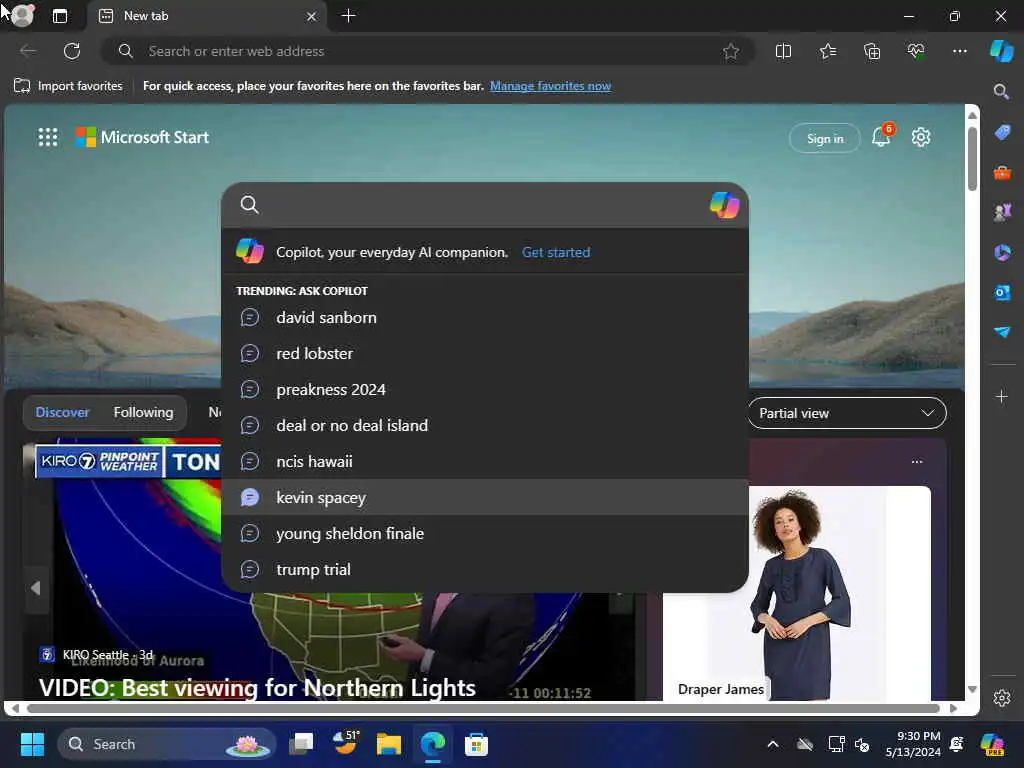The width and height of the screenshot is (1024, 768).
Task: Switch to the Following tab
Action: [144, 413]
